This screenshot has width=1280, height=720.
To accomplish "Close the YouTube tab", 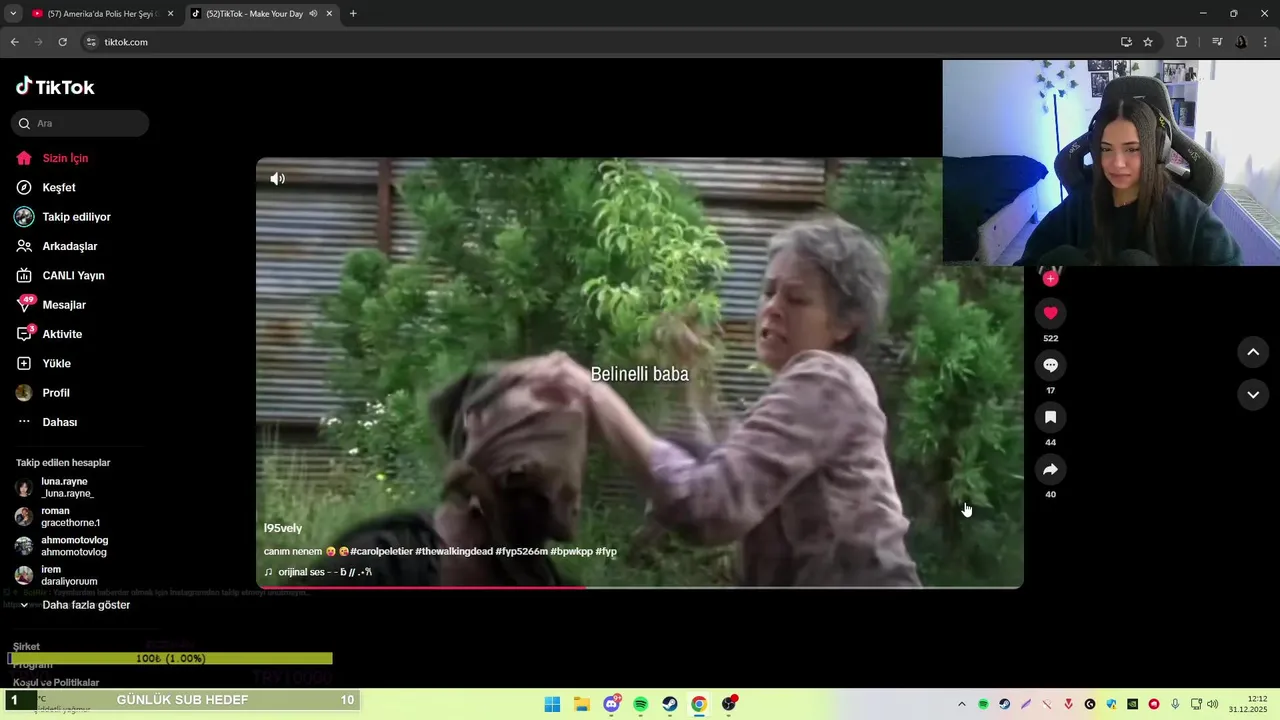I will coord(170,14).
